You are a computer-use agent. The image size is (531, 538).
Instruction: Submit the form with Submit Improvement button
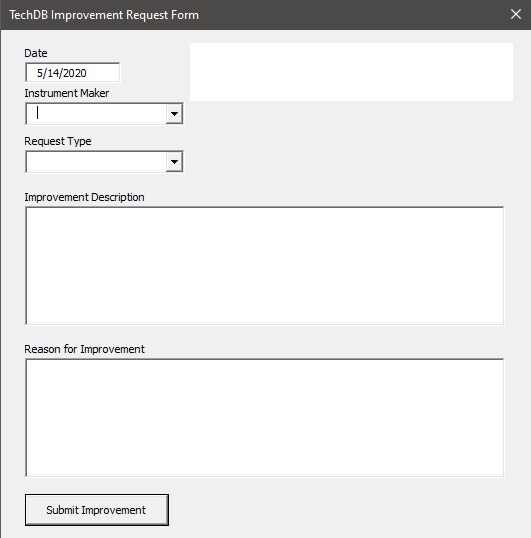97,510
